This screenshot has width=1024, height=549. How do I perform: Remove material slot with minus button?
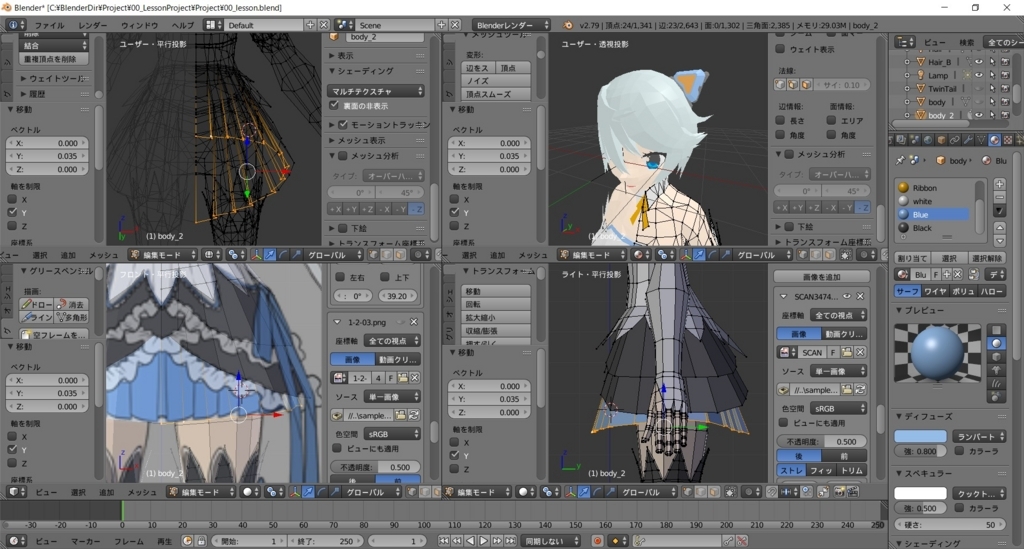click(1000, 197)
